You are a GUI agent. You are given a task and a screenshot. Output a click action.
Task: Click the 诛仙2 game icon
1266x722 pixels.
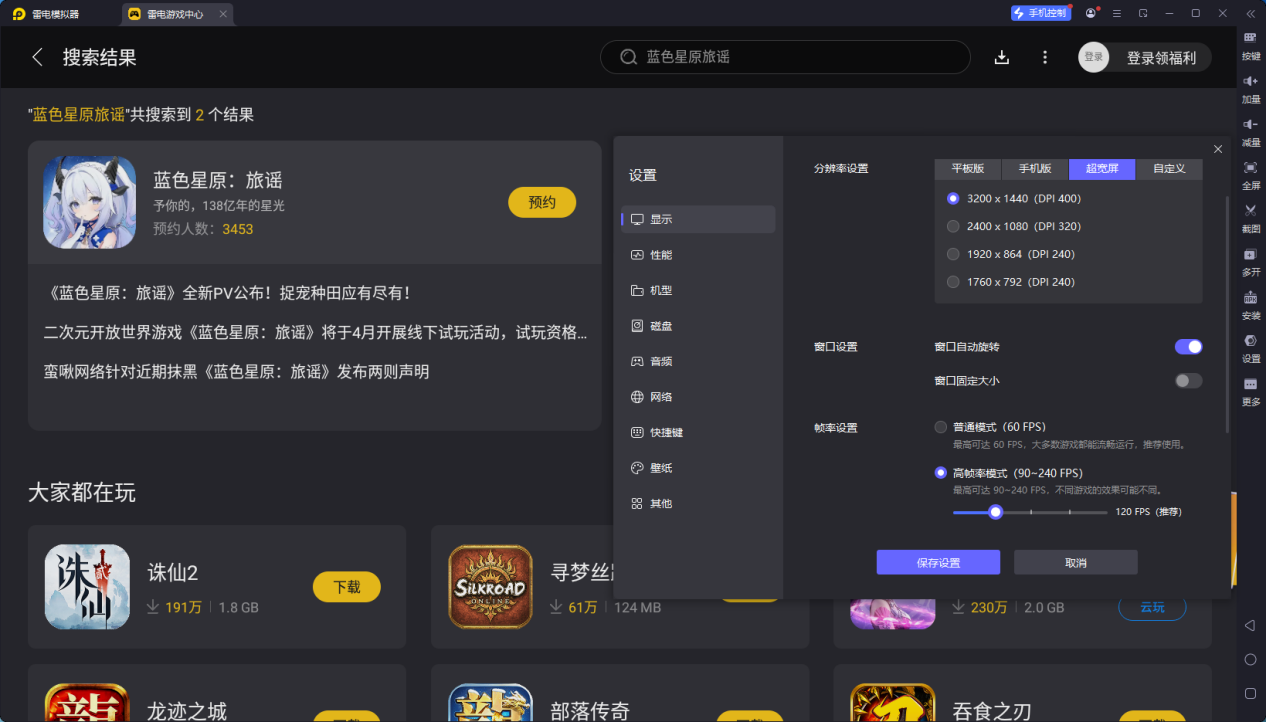tap(87, 587)
